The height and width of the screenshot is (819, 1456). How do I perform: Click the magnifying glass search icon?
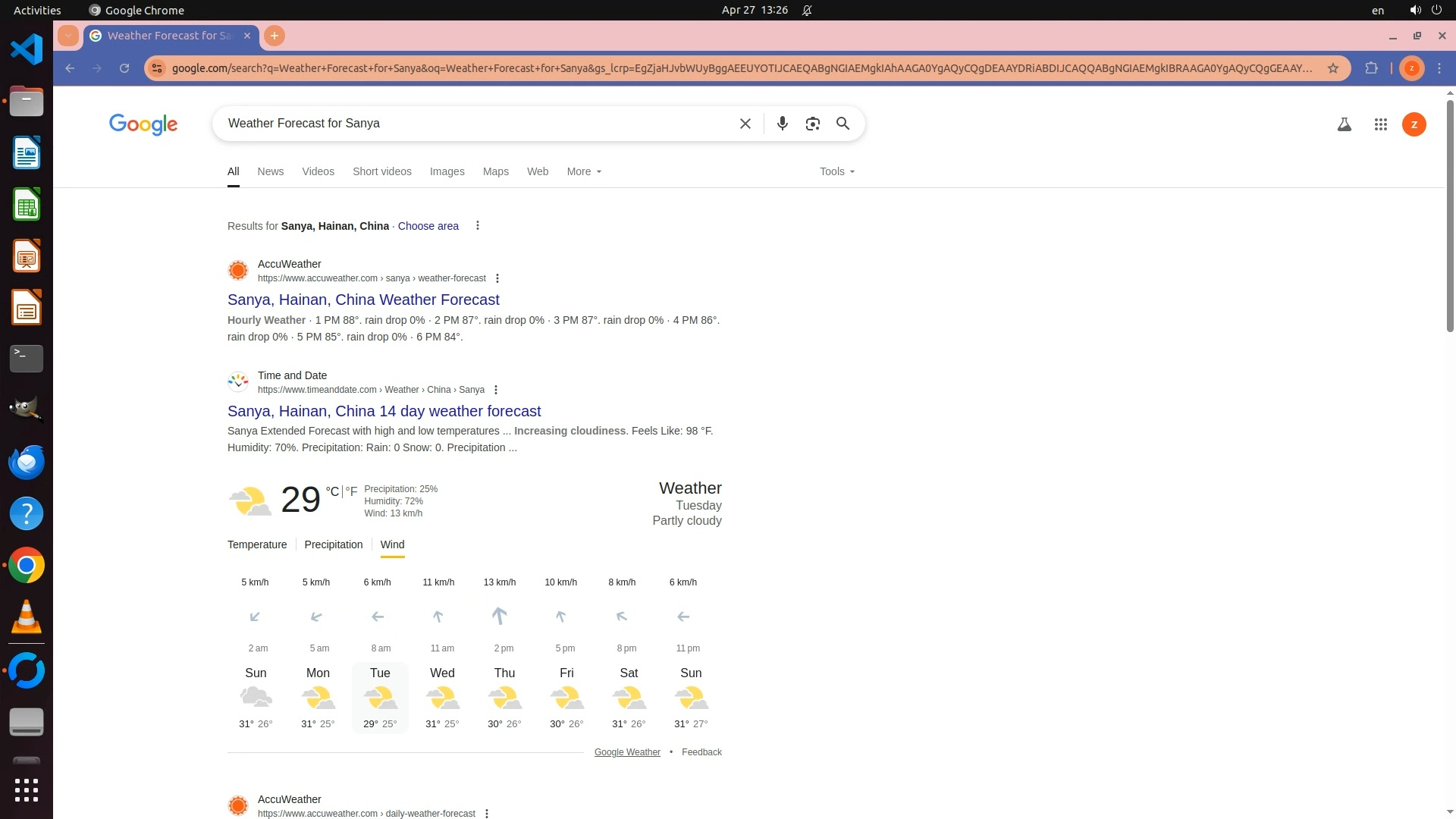(843, 124)
